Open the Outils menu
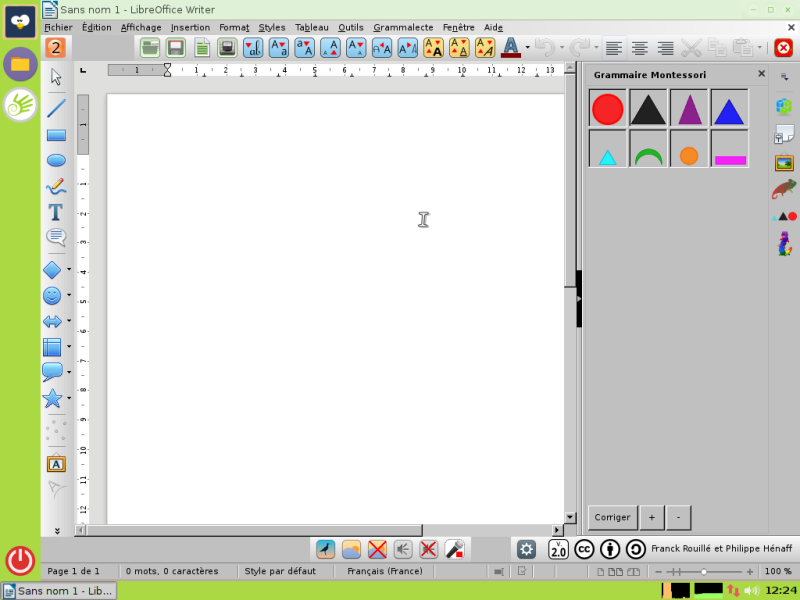This screenshot has height=600, width=800. (351, 28)
